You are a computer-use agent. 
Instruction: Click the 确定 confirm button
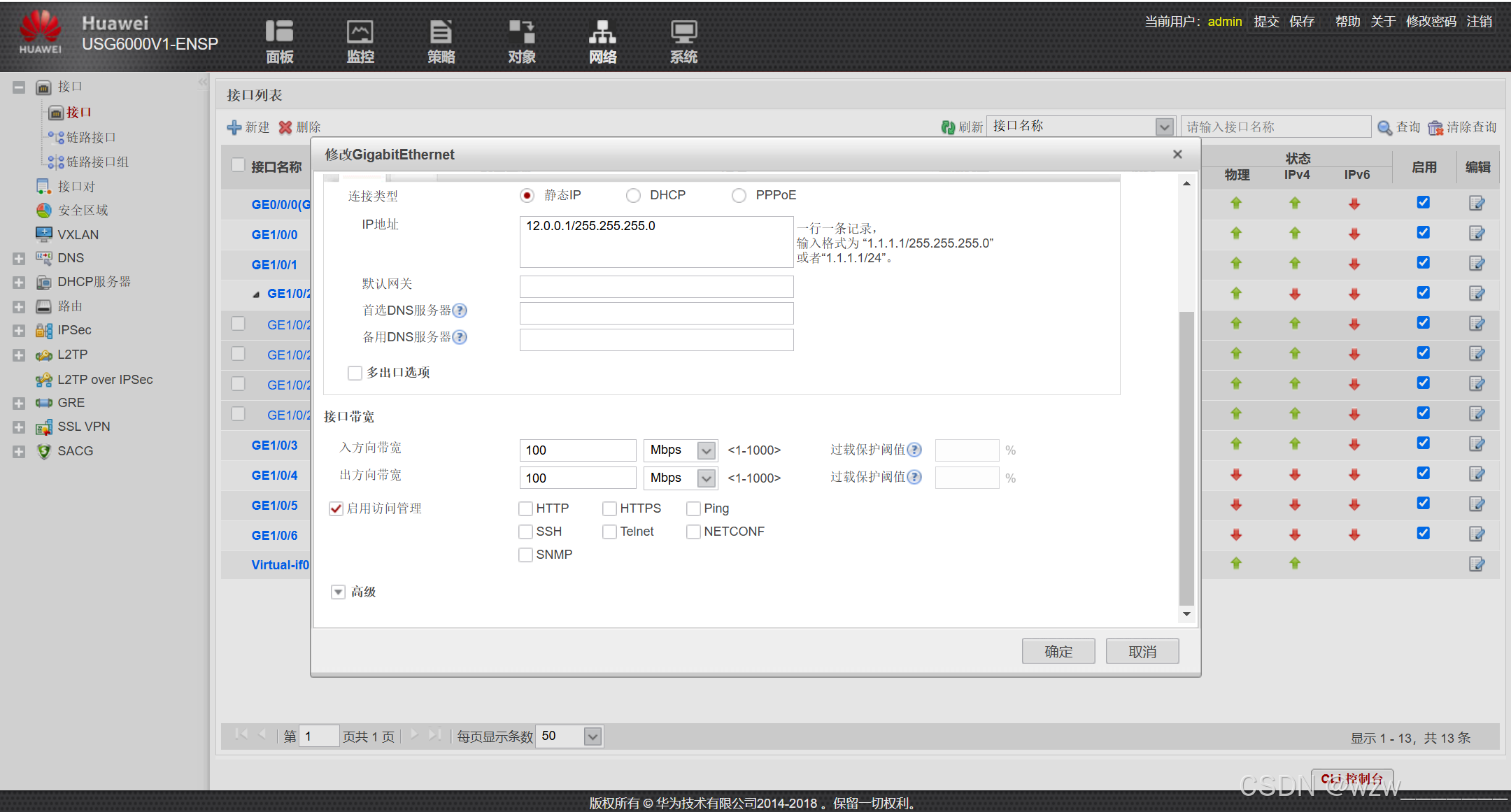1058,652
